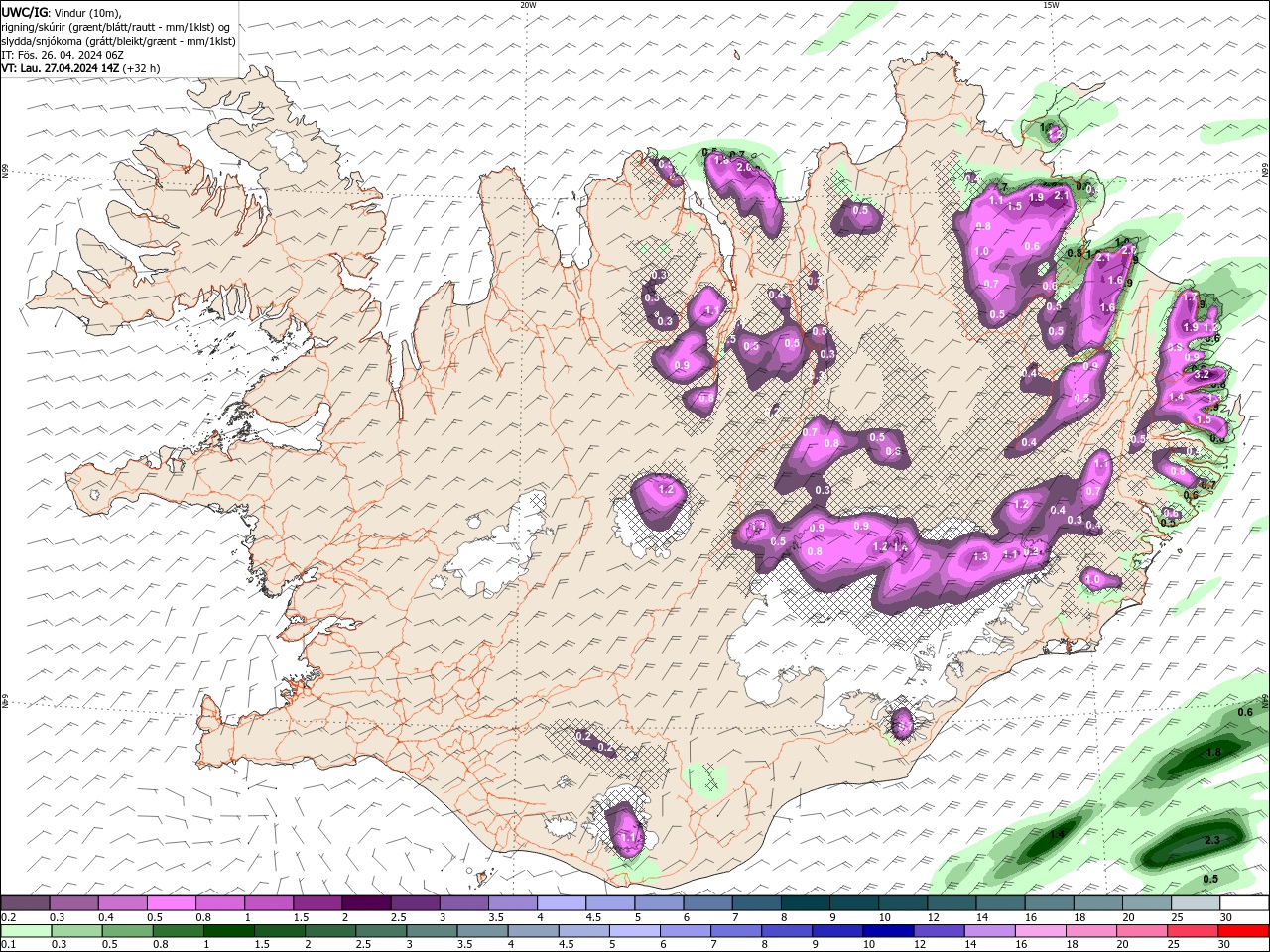This screenshot has height=952, width=1270.
Task: Select the palest green 0.1 swatch in the bottom legend row
Action: click(x=26, y=931)
